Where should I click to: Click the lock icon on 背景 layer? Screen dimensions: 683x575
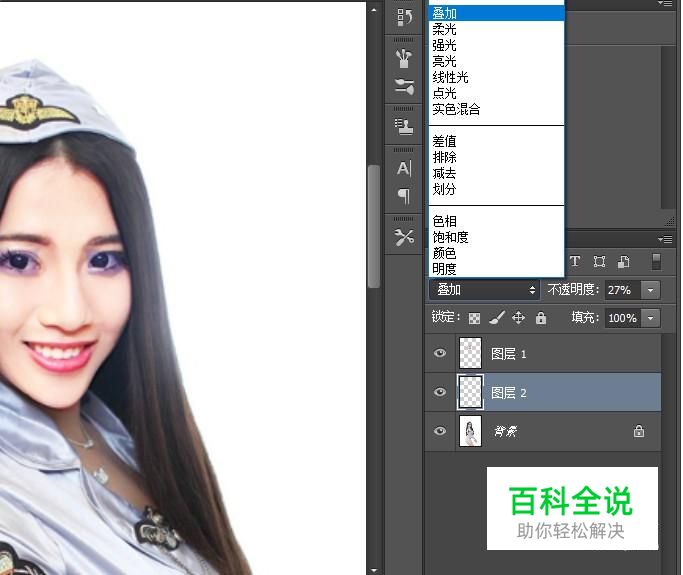click(639, 431)
